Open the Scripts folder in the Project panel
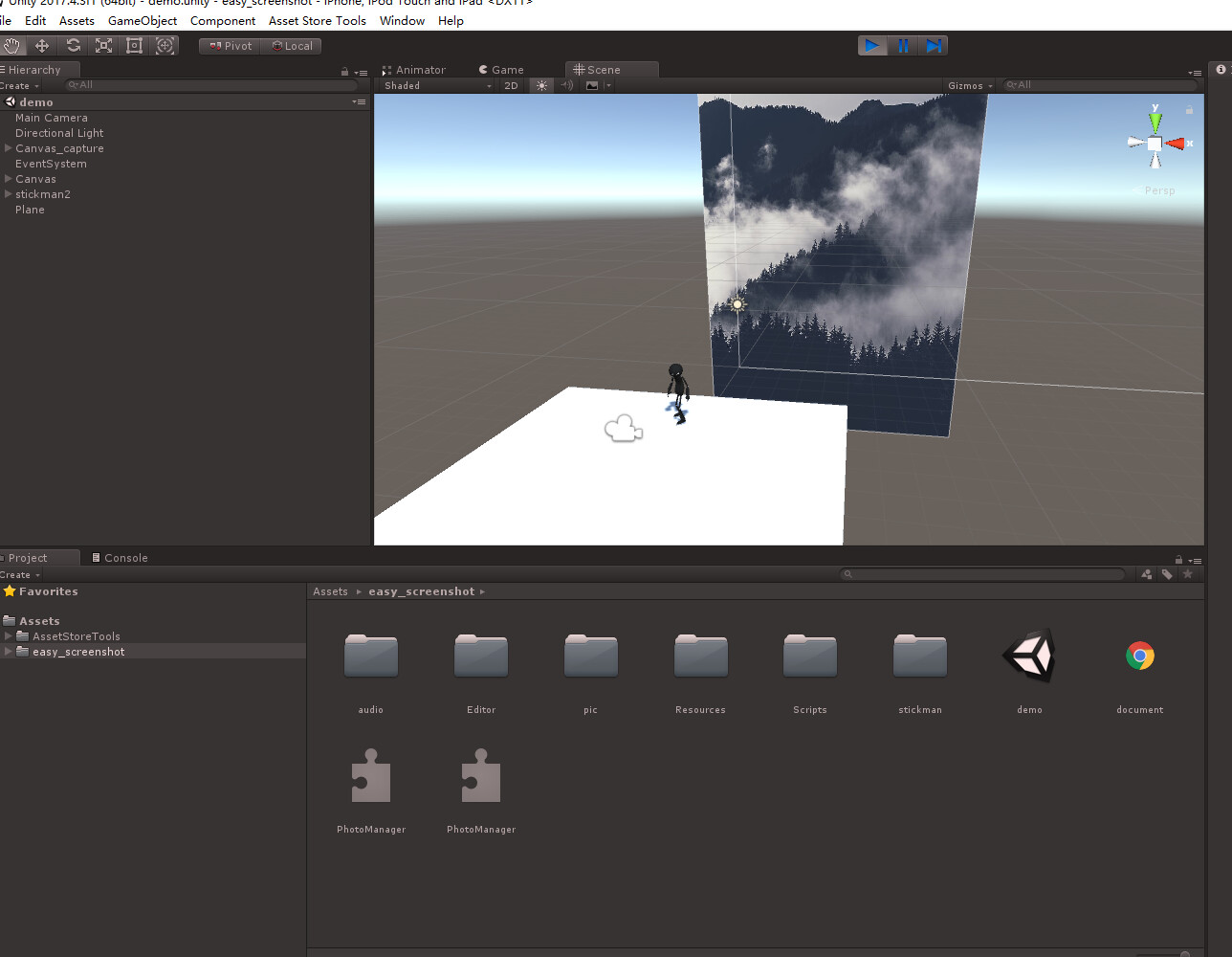 coord(809,656)
